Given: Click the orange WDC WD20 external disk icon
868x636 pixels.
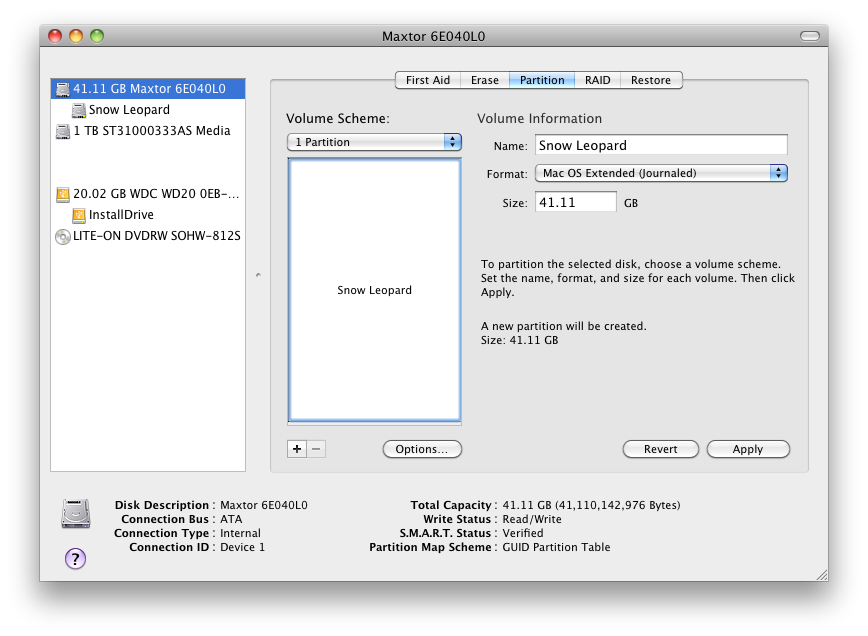Looking at the screenshot, I should point(63,194).
